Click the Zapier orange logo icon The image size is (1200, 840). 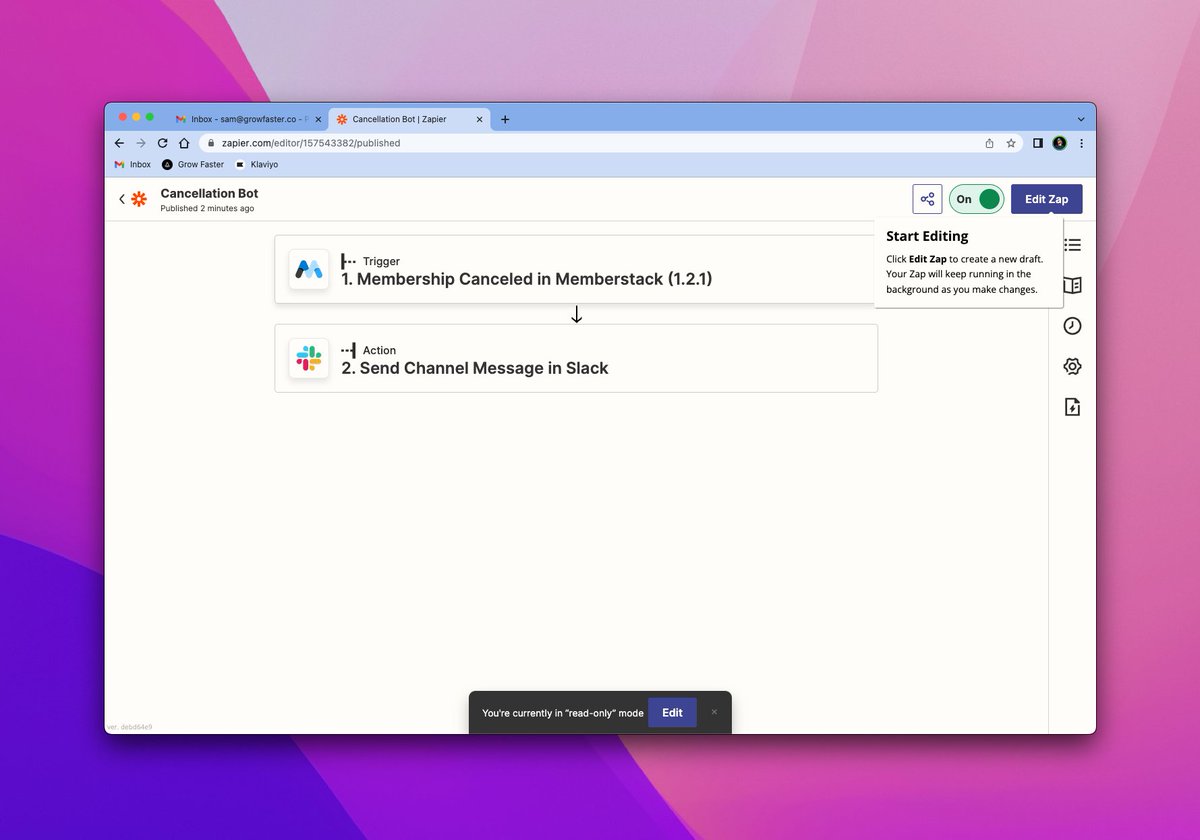pyautogui.click(x=139, y=199)
